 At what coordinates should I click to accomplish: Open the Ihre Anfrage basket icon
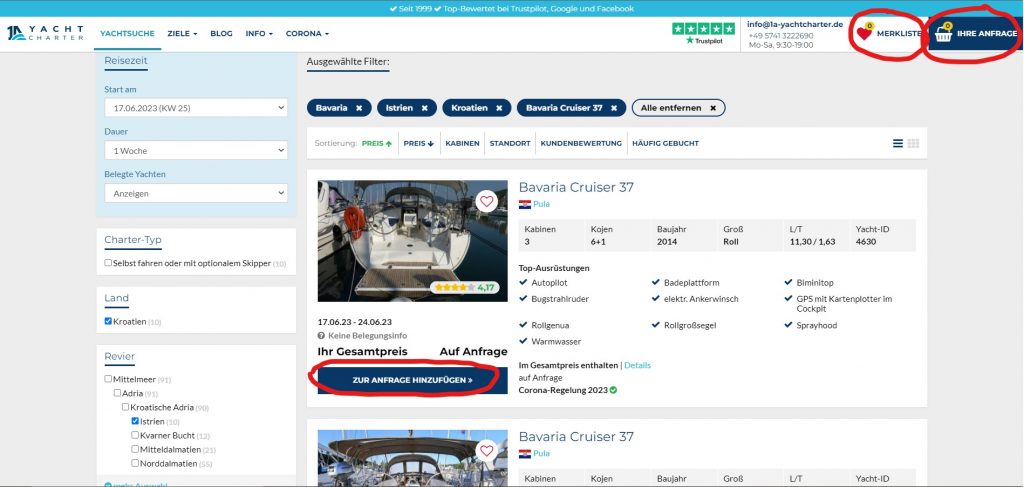[x=942, y=34]
